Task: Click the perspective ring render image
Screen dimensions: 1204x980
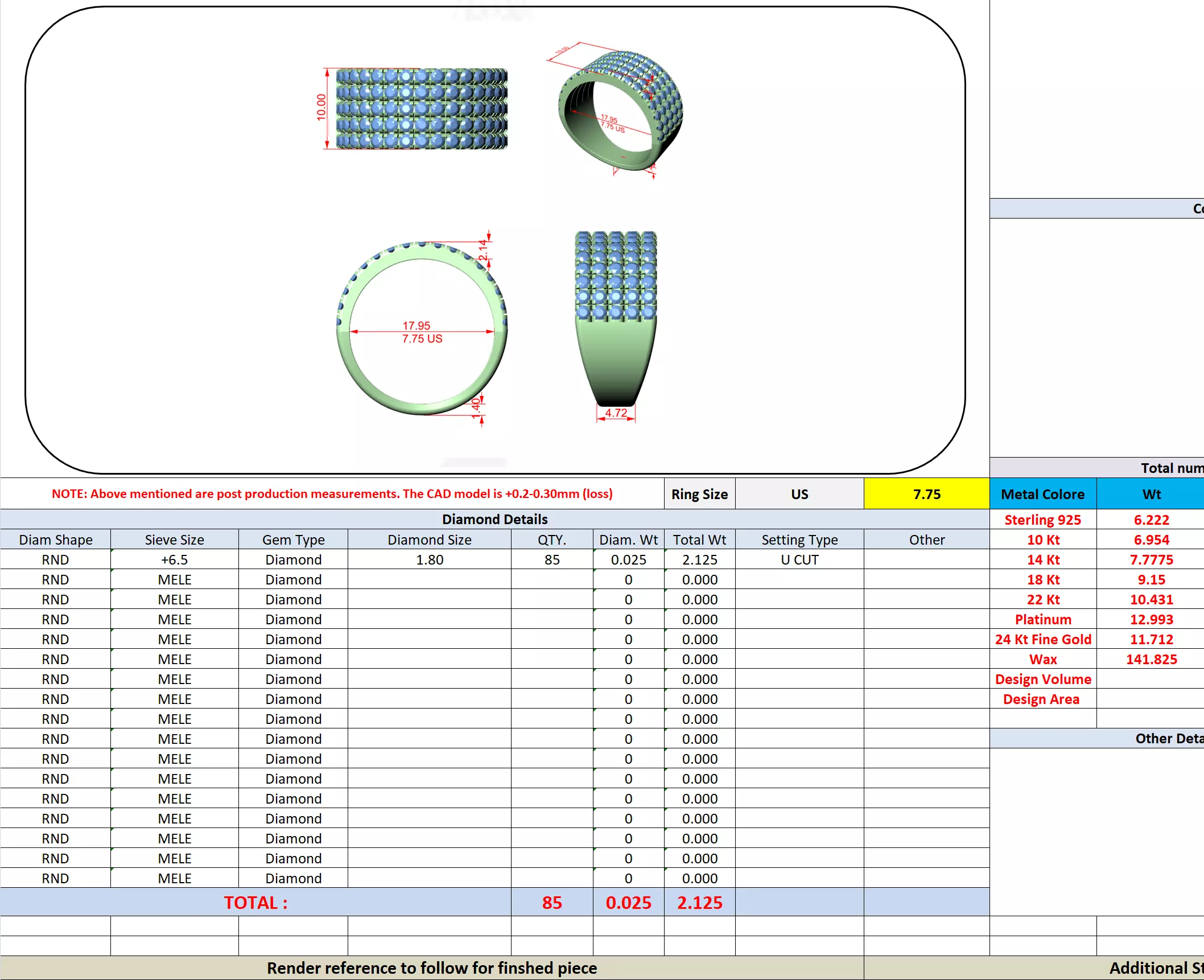Action: pyautogui.click(x=620, y=111)
